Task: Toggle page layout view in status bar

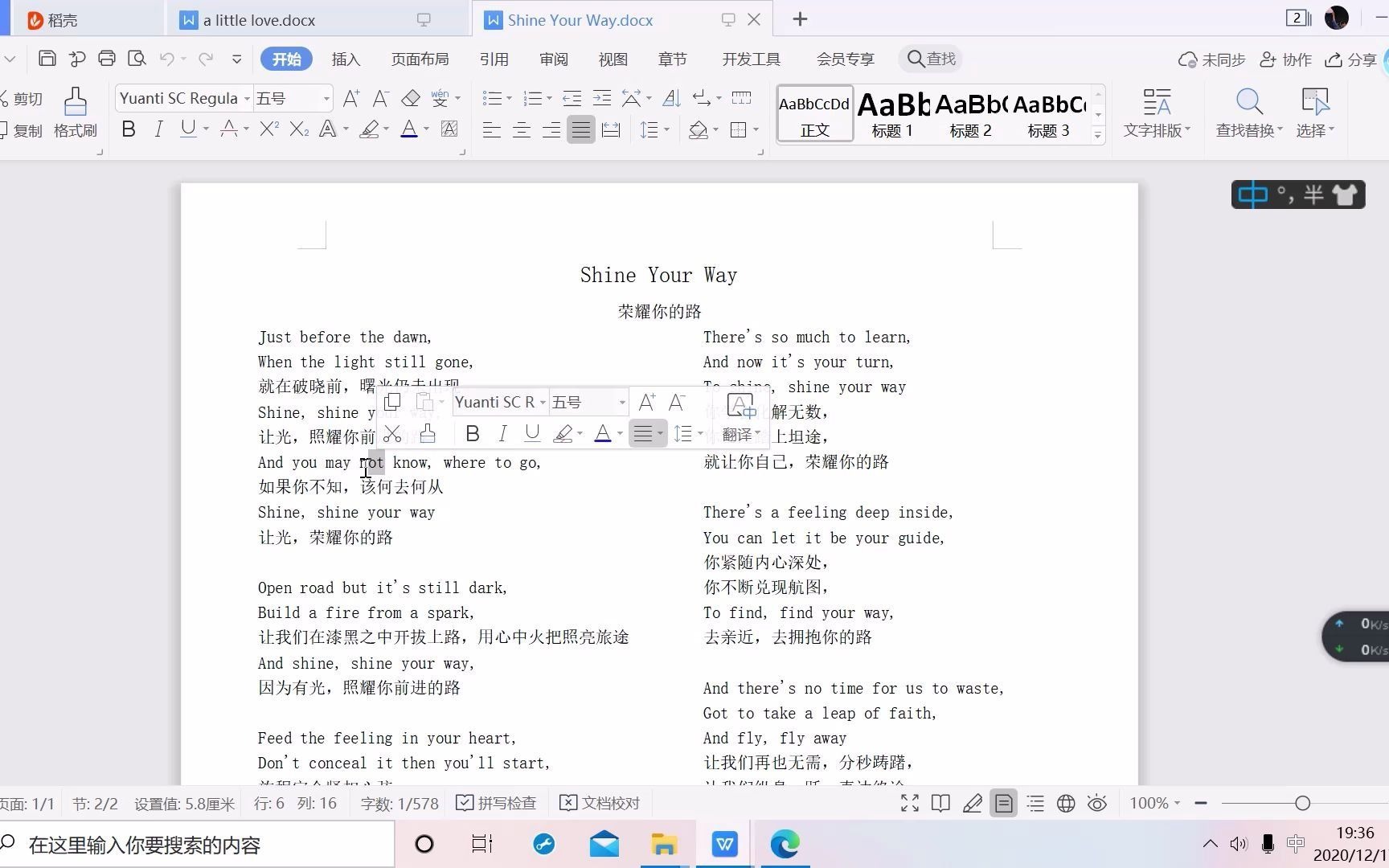Action: click(1003, 803)
